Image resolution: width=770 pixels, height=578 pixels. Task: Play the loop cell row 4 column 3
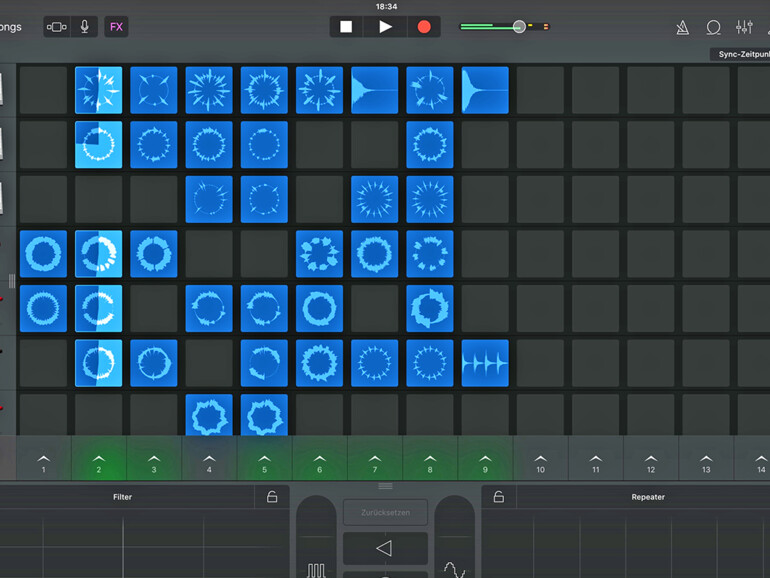point(154,254)
